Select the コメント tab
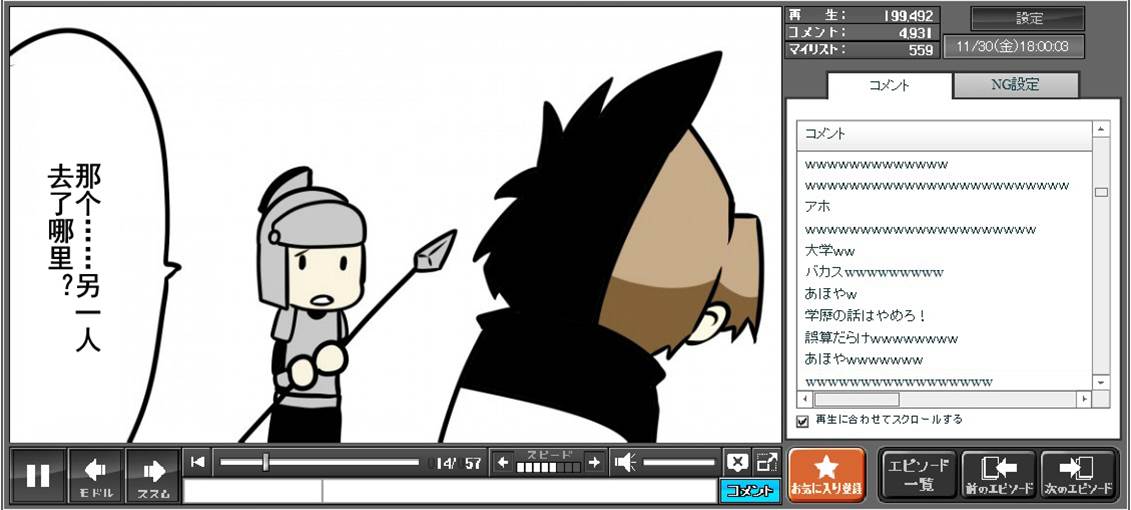This screenshot has width=1131, height=510. click(x=889, y=85)
